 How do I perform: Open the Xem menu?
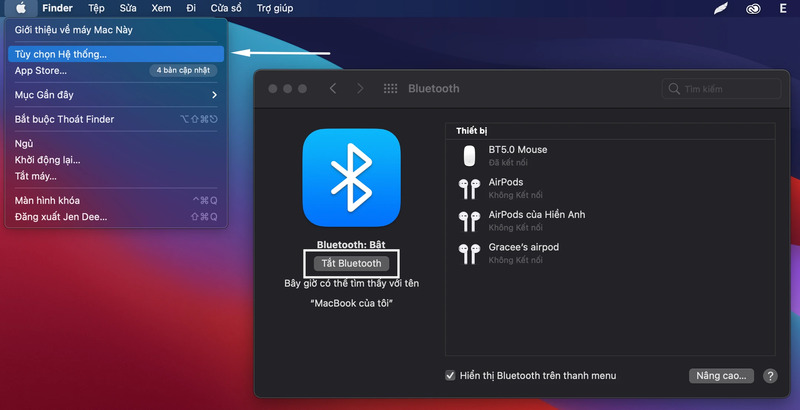point(161,8)
